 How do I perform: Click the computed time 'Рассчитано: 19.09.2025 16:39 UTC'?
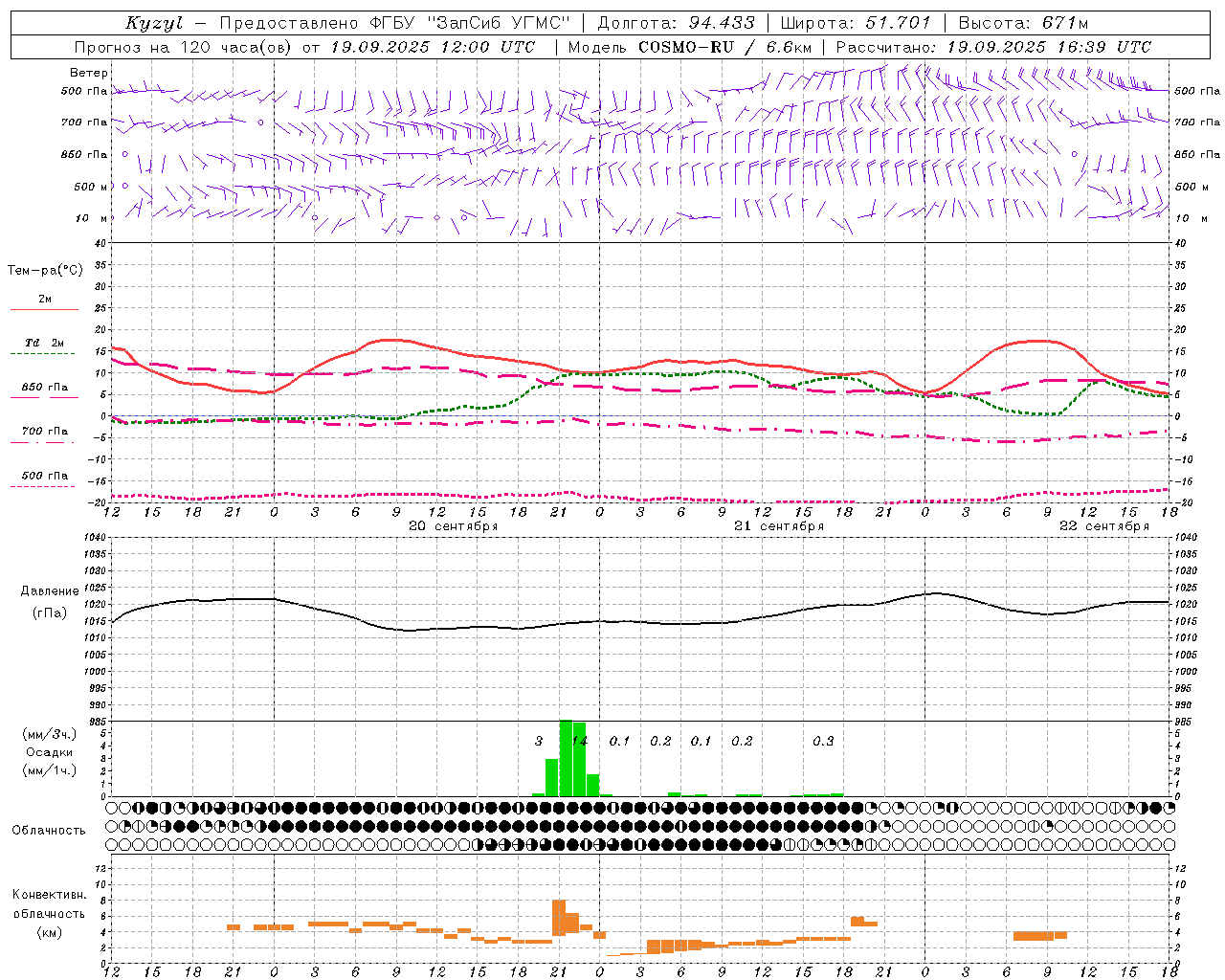pyautogui.click(x=993, y=47)
